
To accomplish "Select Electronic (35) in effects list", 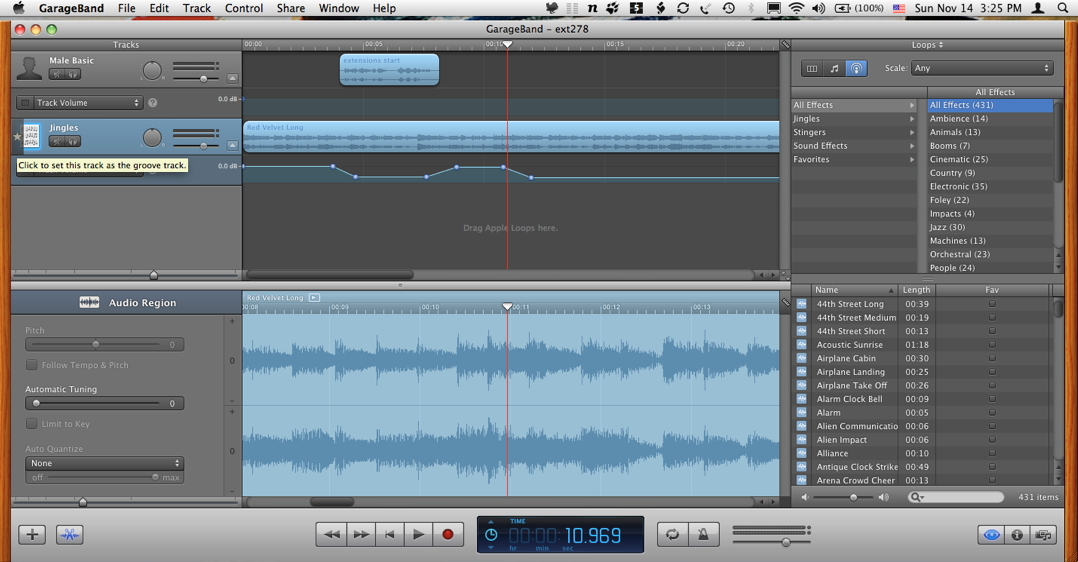I will 990,186.
